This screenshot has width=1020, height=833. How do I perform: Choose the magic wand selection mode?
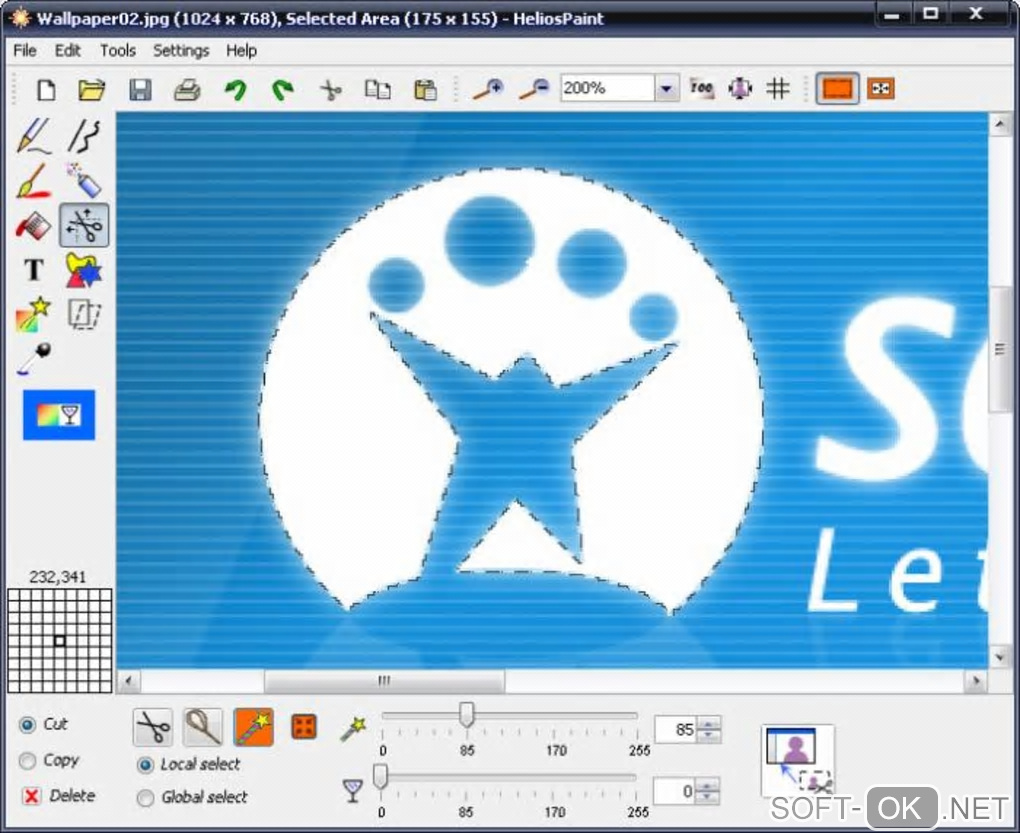coord(254,727)
